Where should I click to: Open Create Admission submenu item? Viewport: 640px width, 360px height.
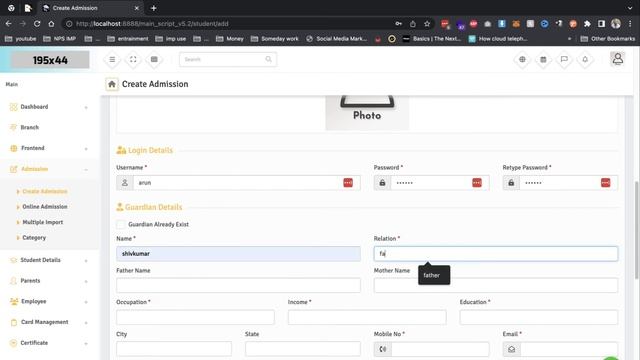[44, 191]
